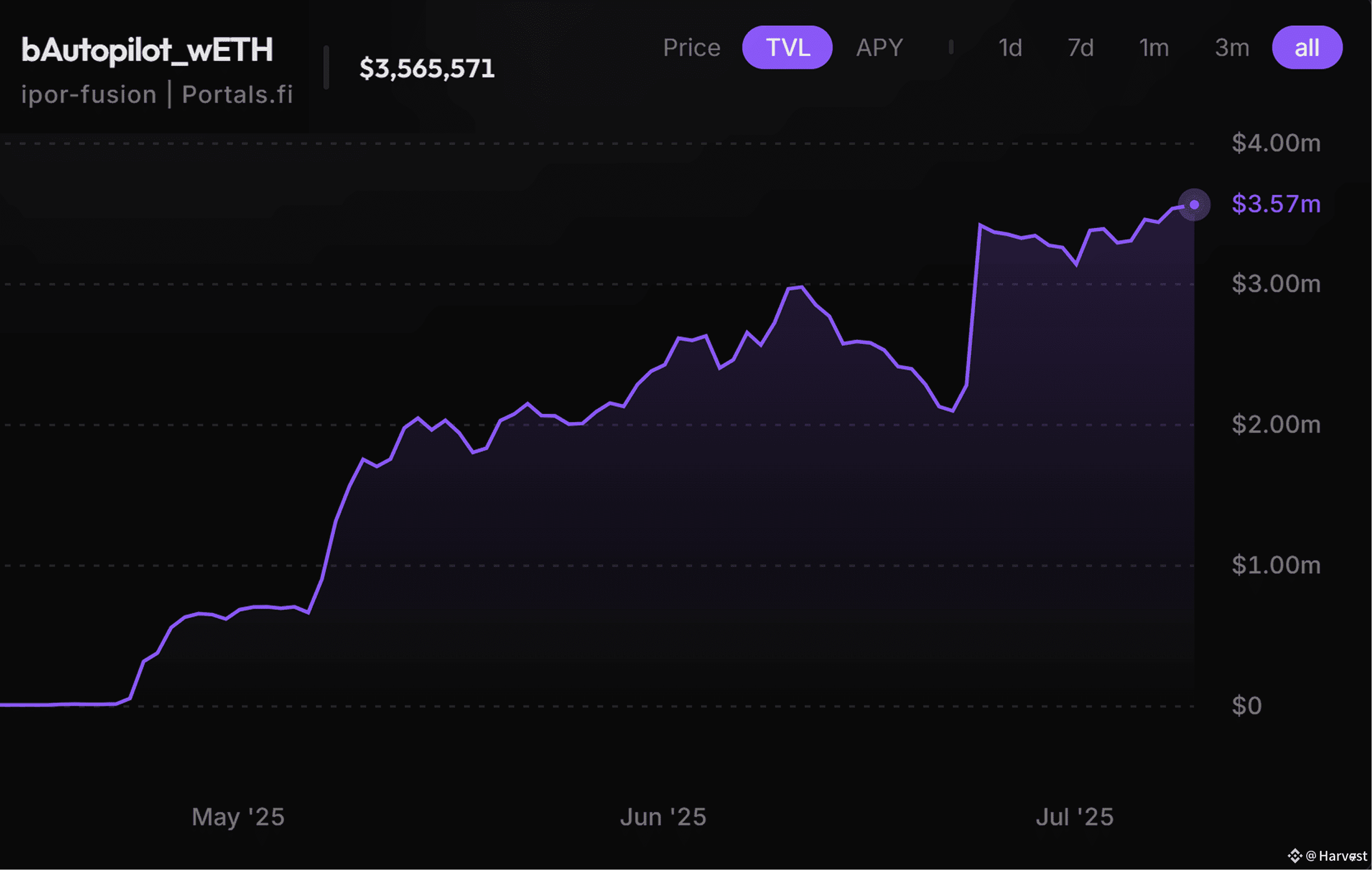Screen dimensions: 1372x870
Task: Set the time range to 3m
Action: 1232,48
